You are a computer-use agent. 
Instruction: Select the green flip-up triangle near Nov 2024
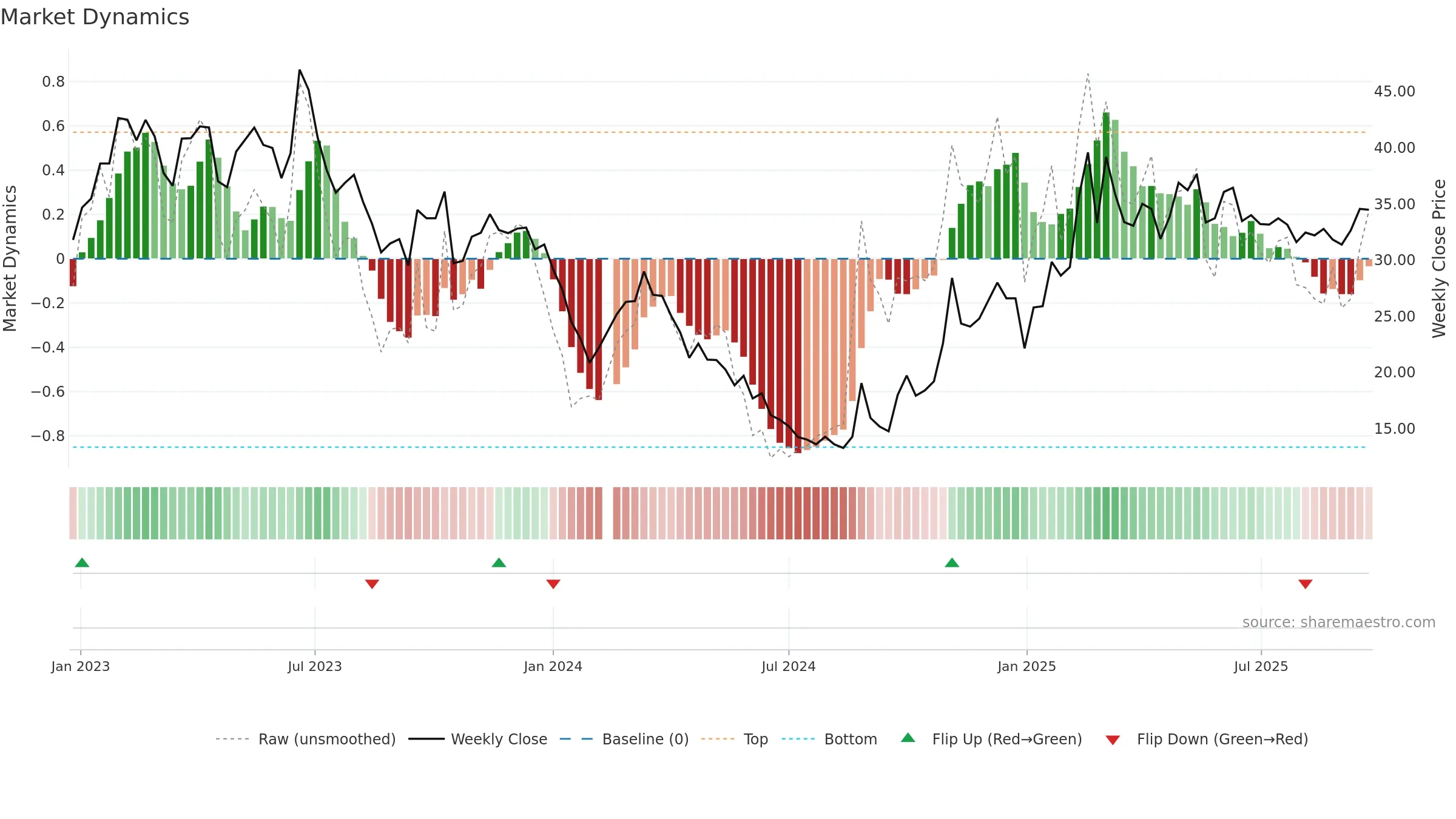952,562
